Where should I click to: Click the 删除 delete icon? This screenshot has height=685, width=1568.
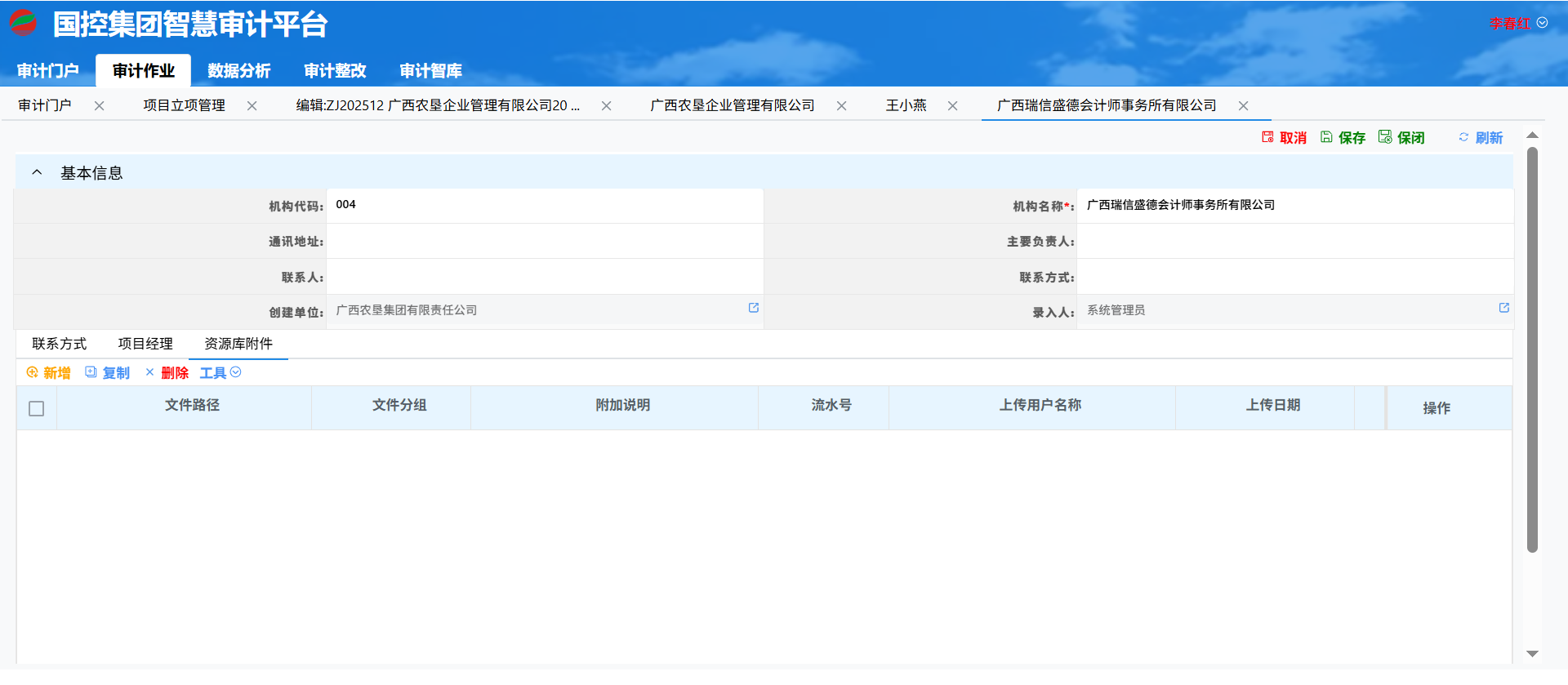pos(149,372)
